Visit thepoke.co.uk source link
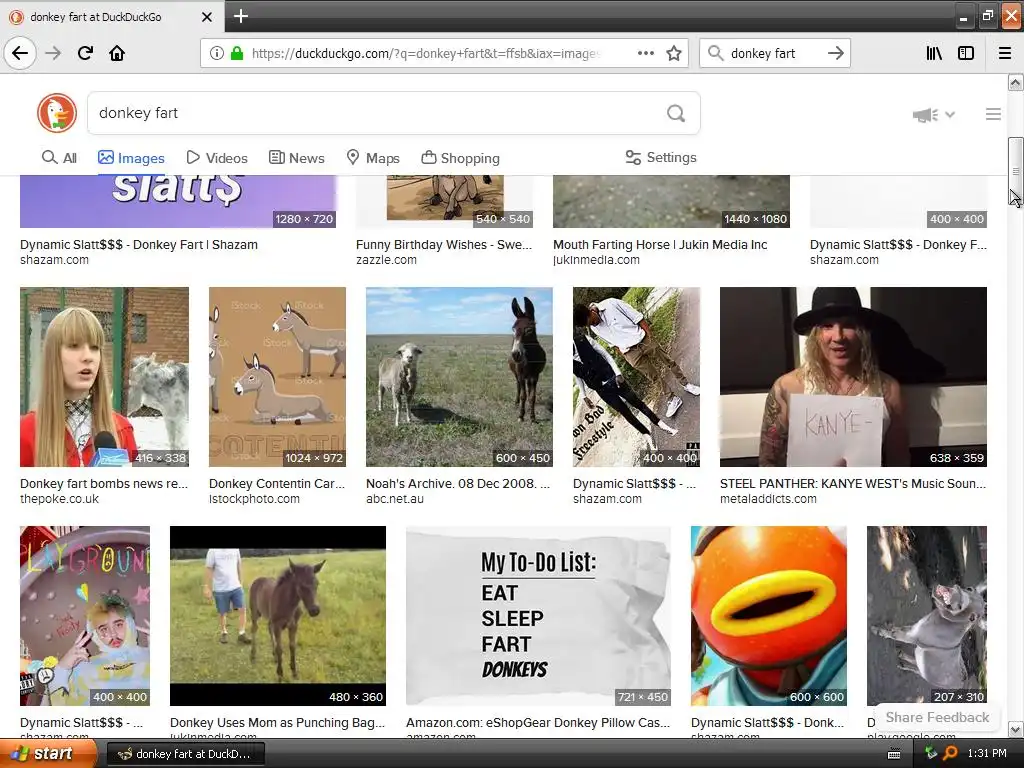The height and width of the screenshot is (768, 1024). 59,499
